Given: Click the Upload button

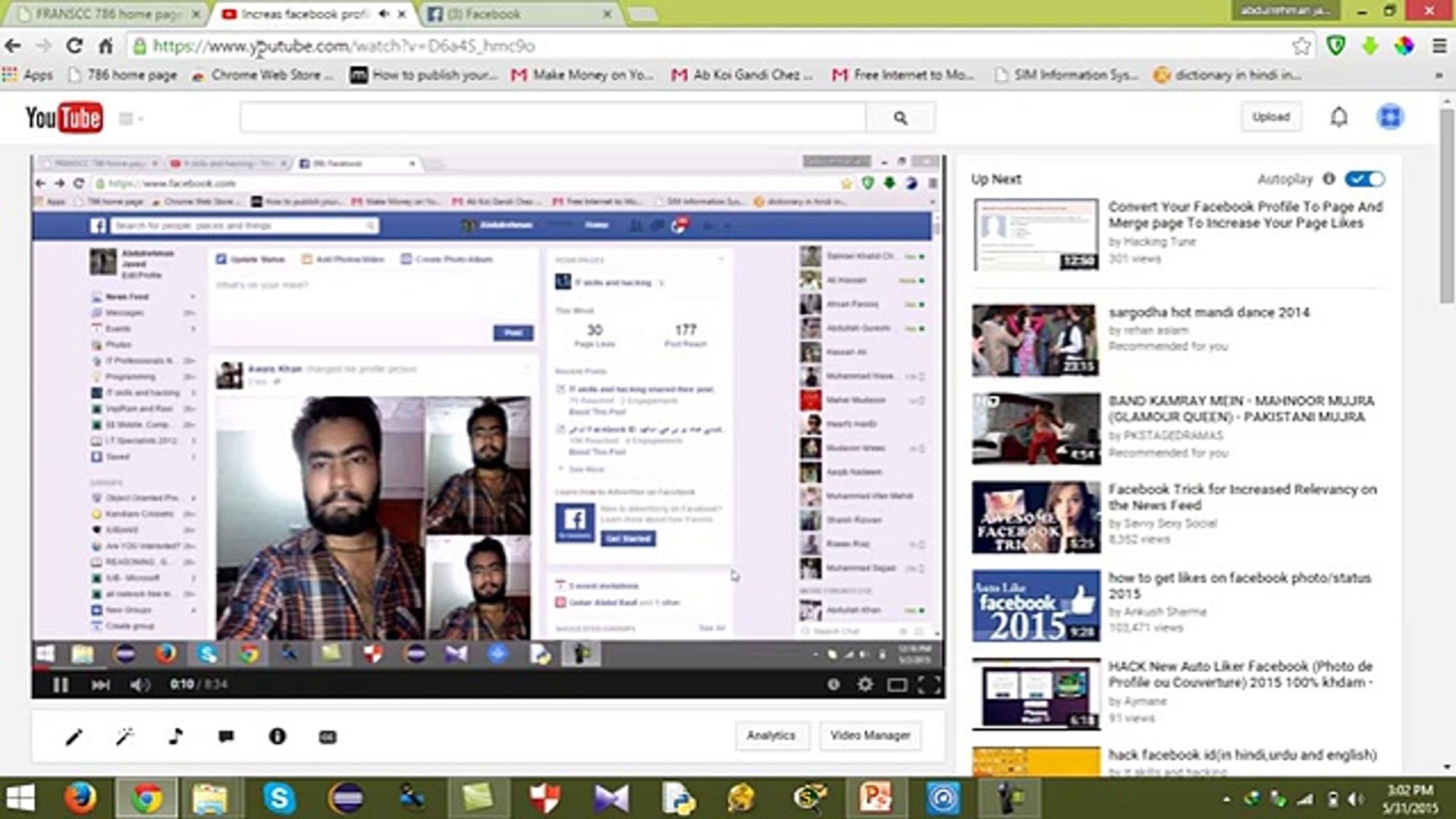Looking at the screenshot, I should [1271, 117].
